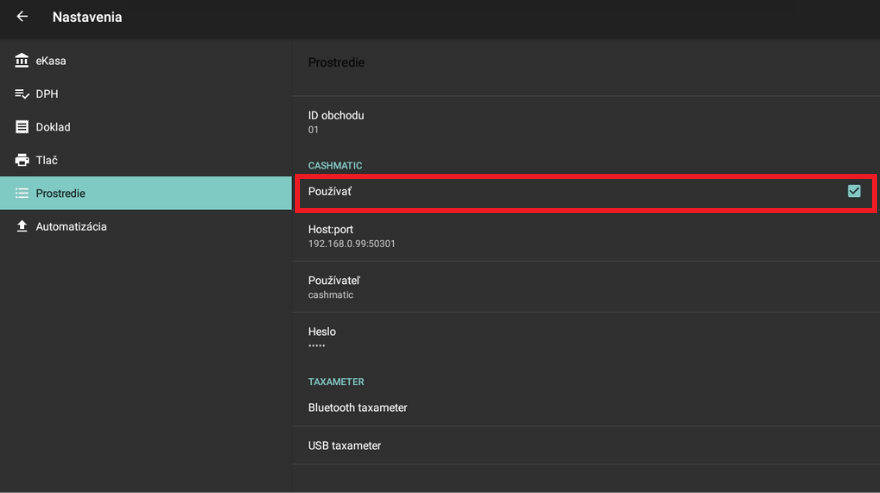Open Bluetooth taxameter settings
880x493 pixels.
pos(585,407)
